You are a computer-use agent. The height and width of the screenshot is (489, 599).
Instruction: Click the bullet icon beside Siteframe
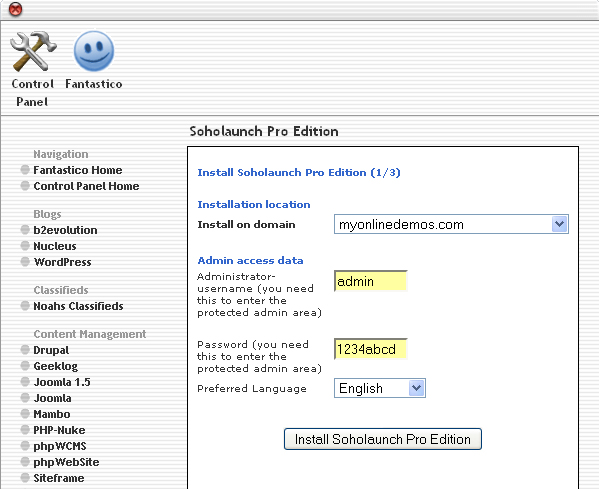pos(25,478)
